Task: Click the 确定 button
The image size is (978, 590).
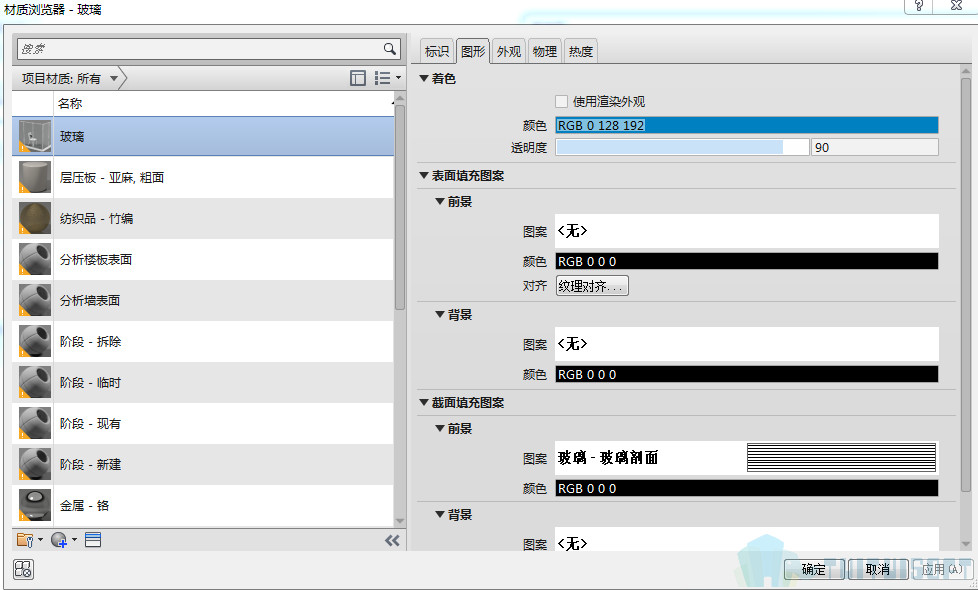Action: pyautogui.click(x=814, y=569)
